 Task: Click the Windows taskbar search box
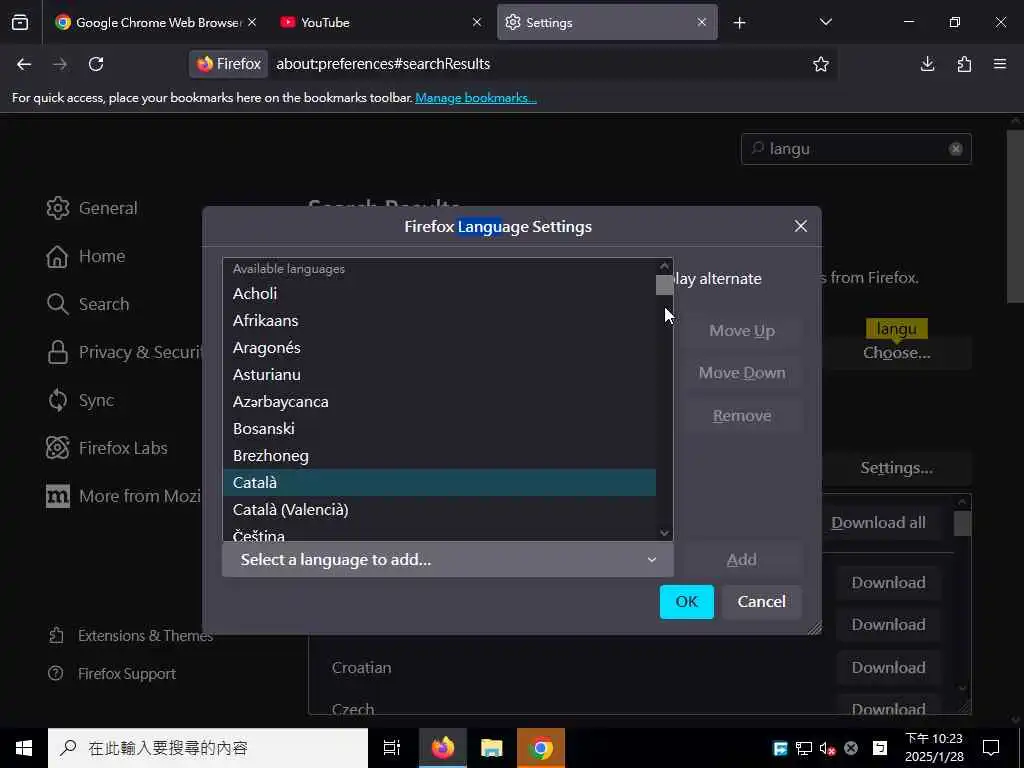click(x=208, y=748)
